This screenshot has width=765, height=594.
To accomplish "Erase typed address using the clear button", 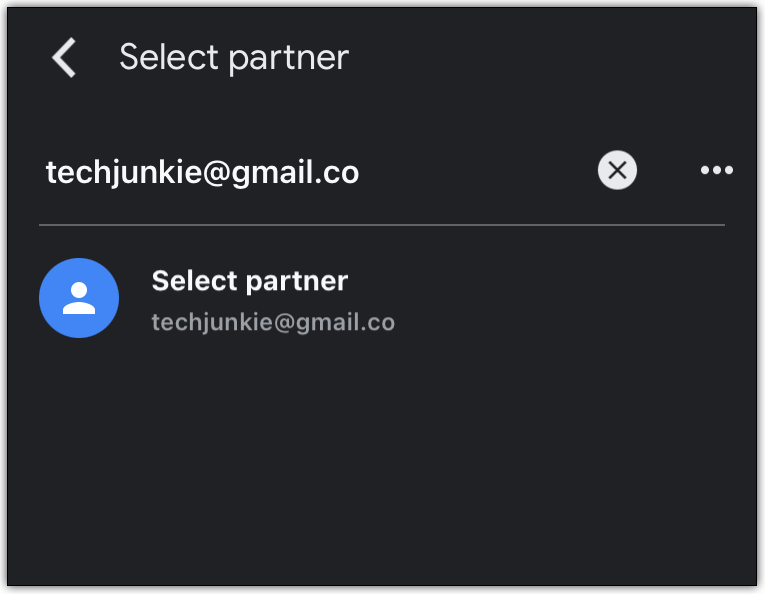I will pyautogui.click(x=617, y=171).
